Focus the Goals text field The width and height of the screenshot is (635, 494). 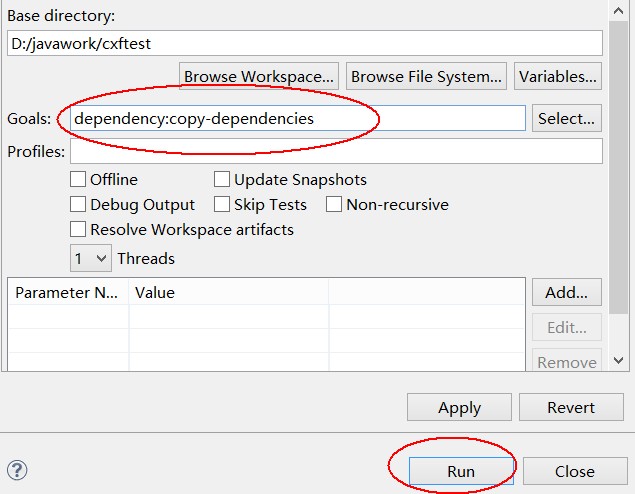tap(290, 118)
